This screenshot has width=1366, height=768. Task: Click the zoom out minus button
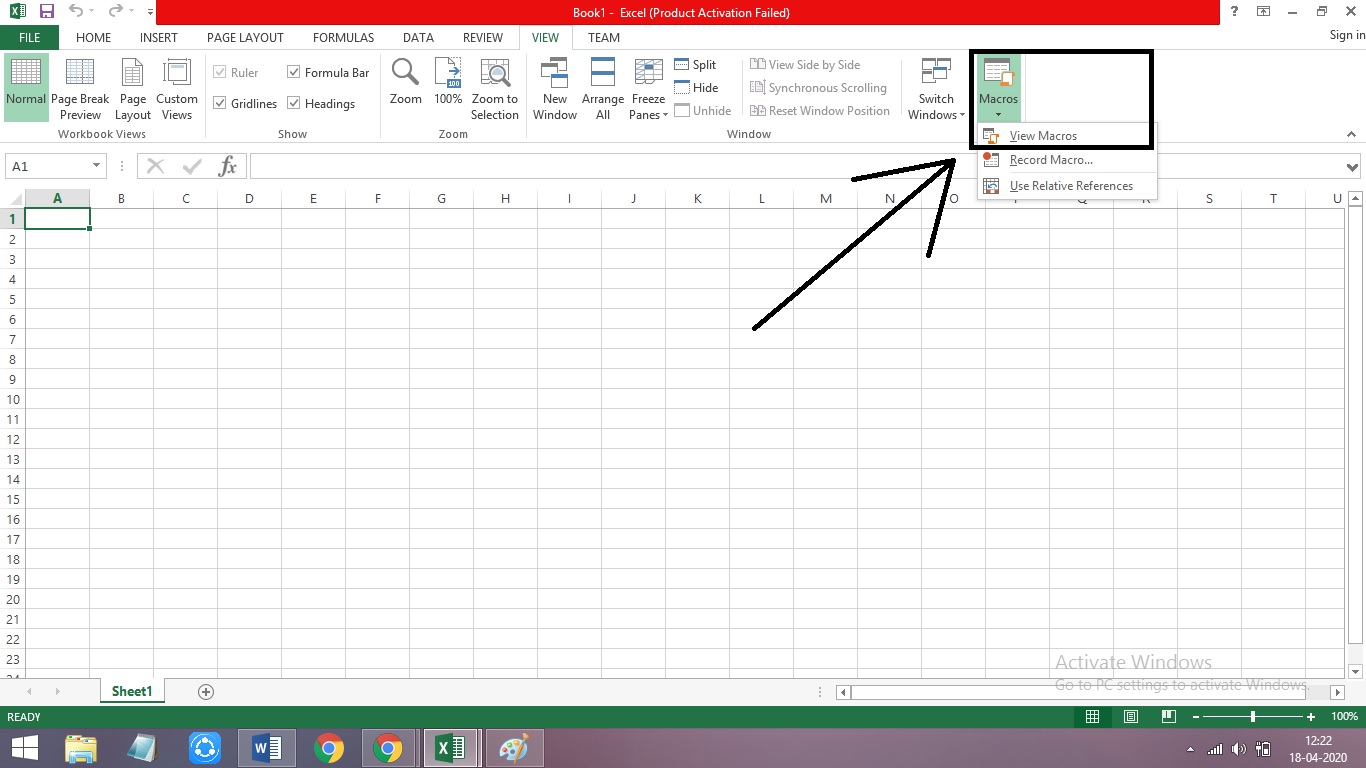coord(1194,717)
